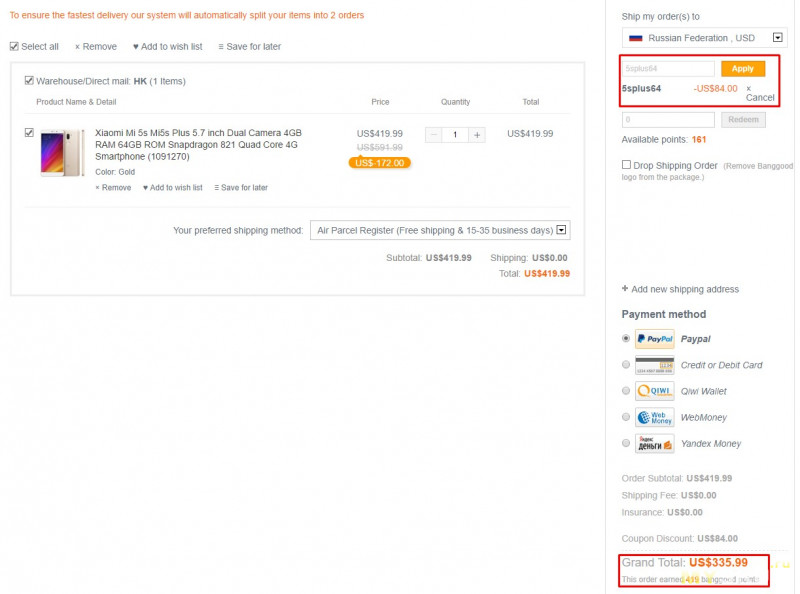Viewport: 800px width, 594px height.
Task: Click the orange Apply coupon button
Action: pyautogui.click(x=743, y=68)
